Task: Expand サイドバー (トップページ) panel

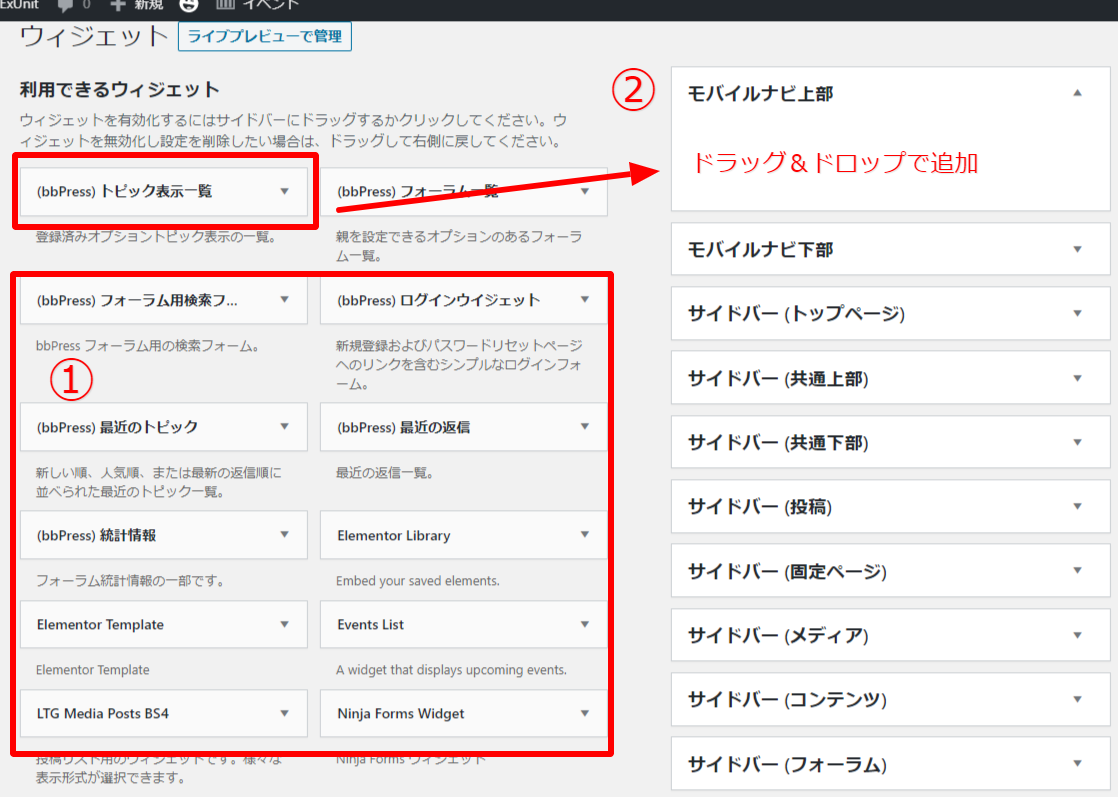Action: point(1077,314)
